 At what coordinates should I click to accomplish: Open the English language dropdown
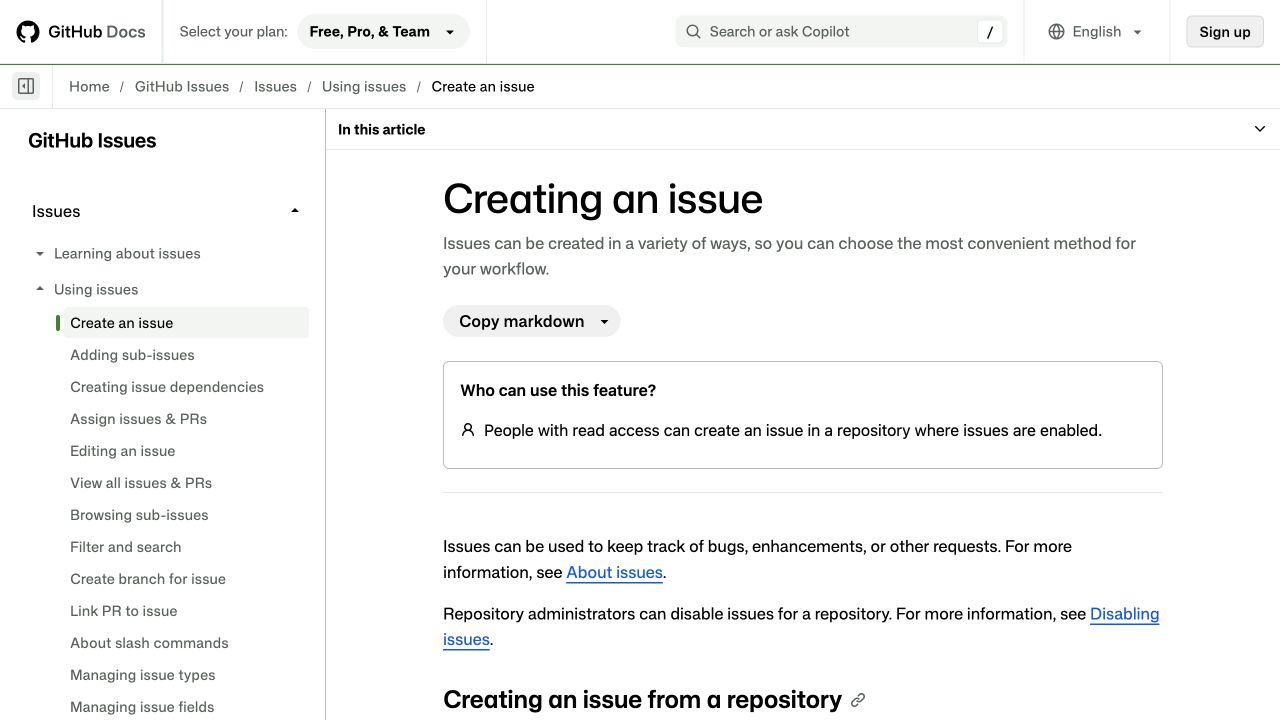1095,32
